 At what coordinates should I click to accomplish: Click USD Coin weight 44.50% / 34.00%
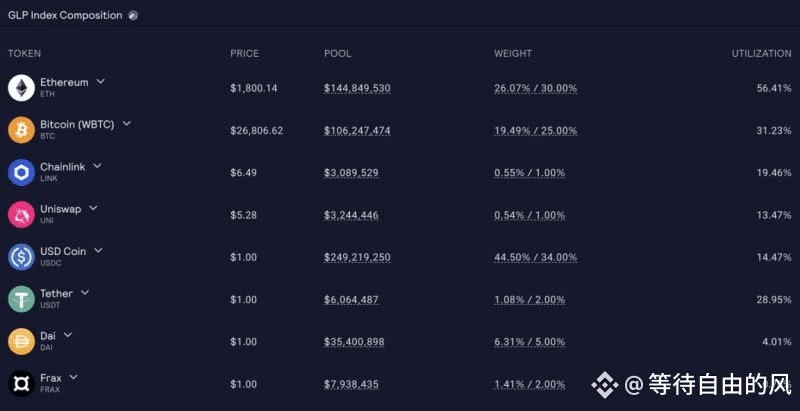(x=536, y=258)
